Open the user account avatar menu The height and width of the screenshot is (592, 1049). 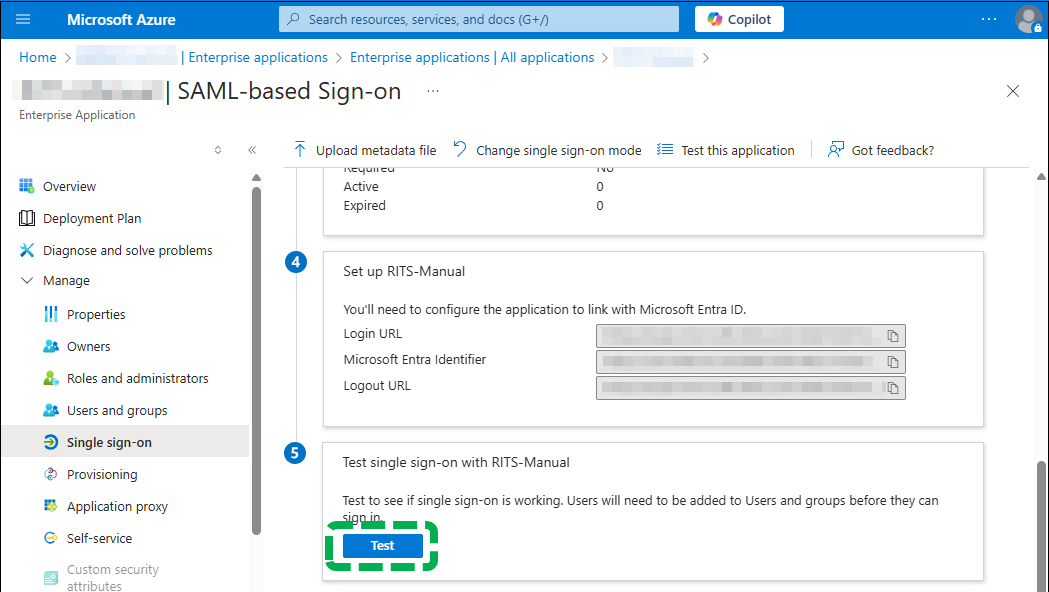[1027, 19]
